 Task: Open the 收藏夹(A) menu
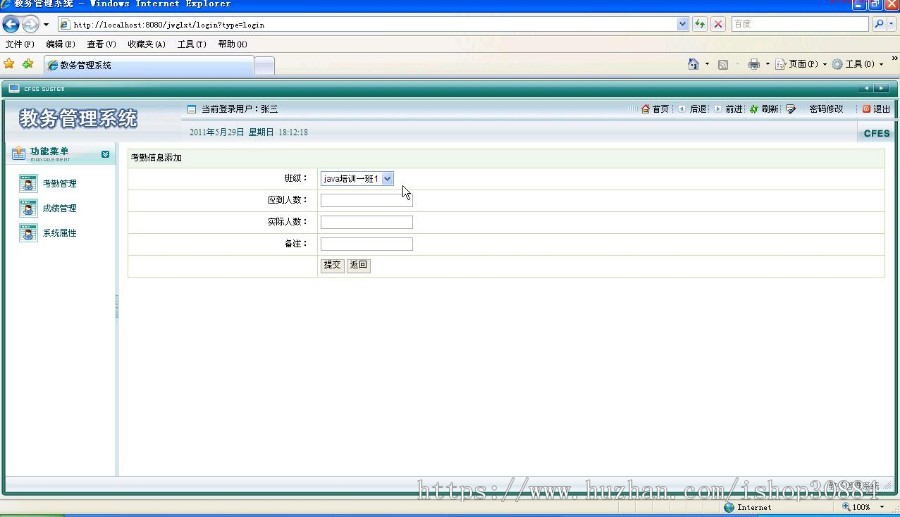click(x=146, y=44)
